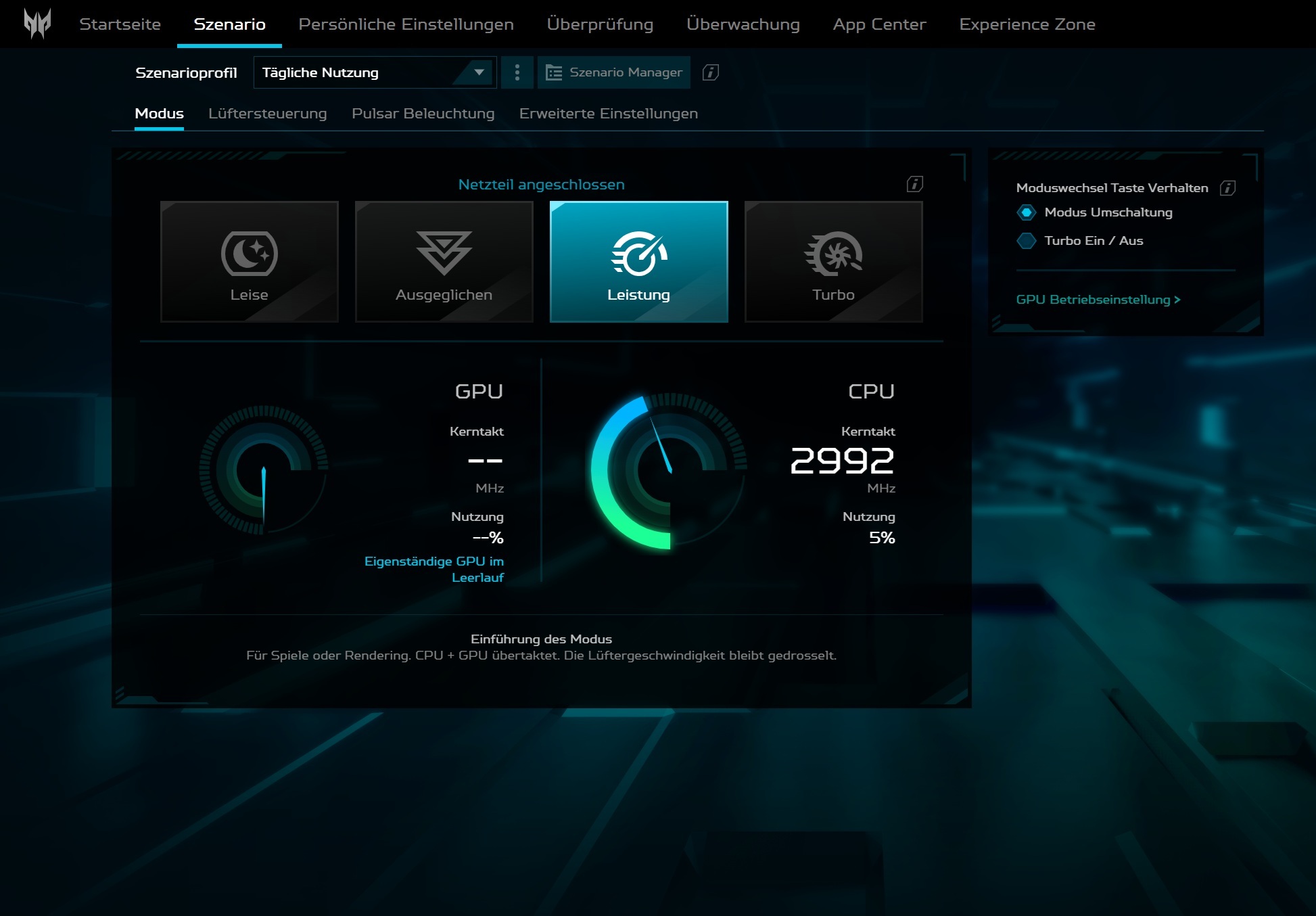Activate the Turbo fan mode icon

click(833, 254)
